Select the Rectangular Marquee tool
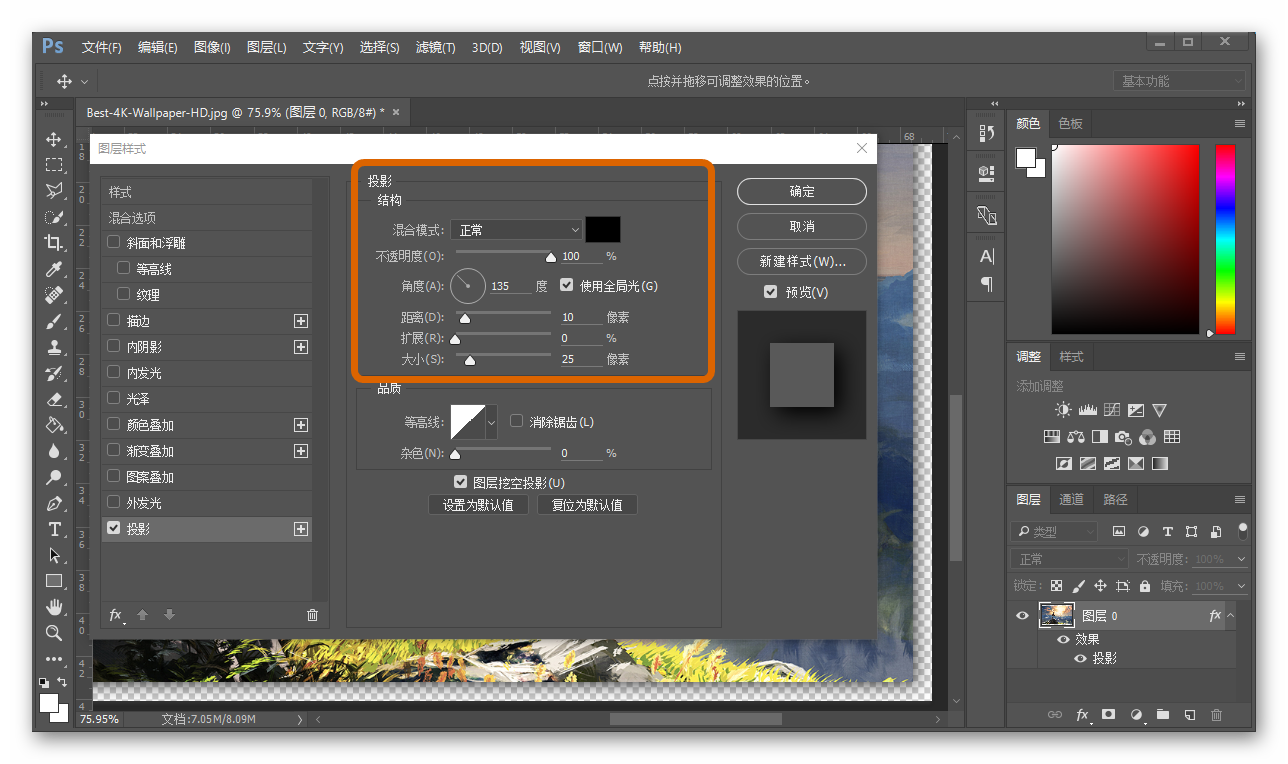 coord(54,165)
